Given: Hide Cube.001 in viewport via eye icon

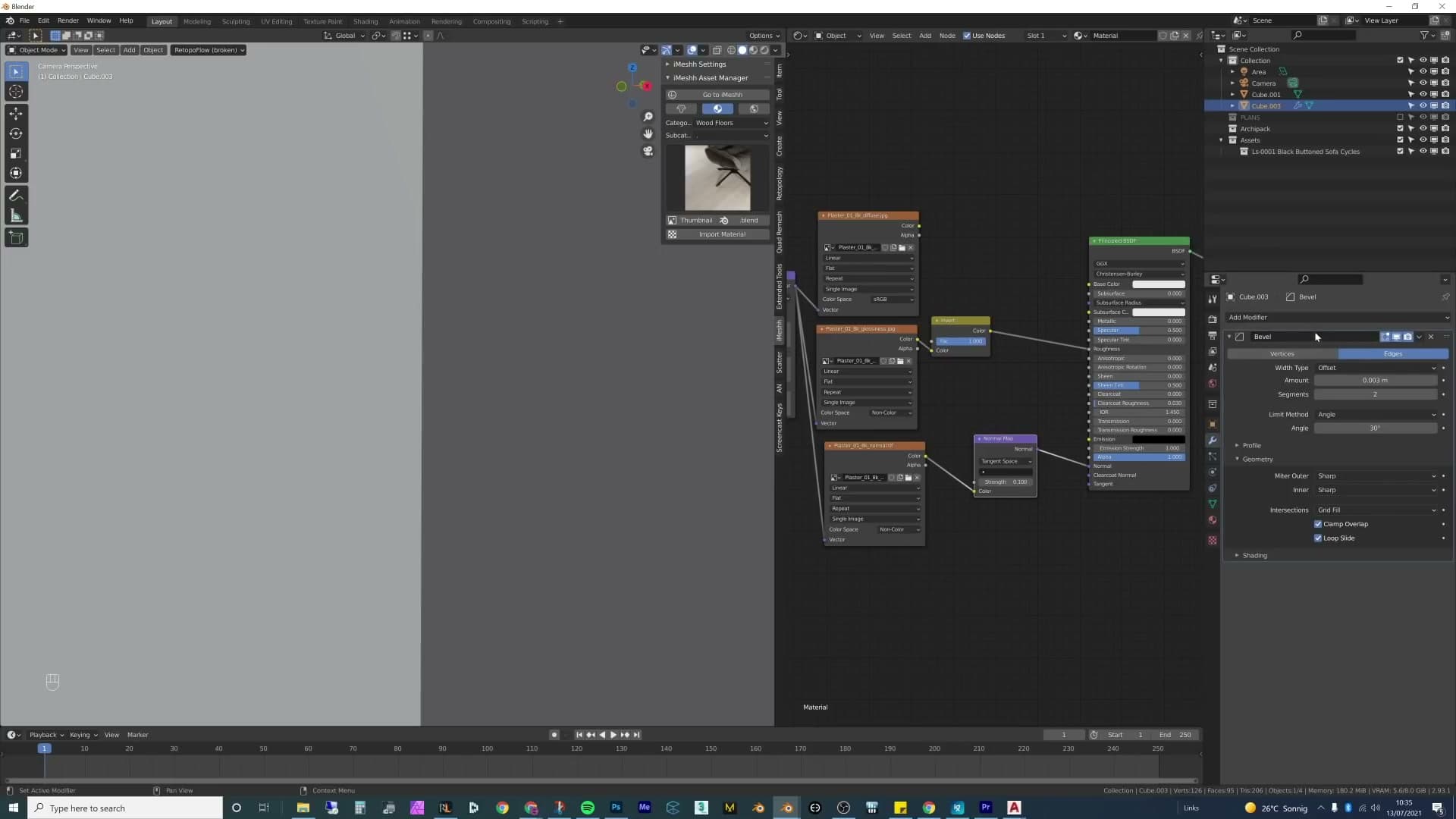Looking at the screenshot, I should (x=1423, y=95).
